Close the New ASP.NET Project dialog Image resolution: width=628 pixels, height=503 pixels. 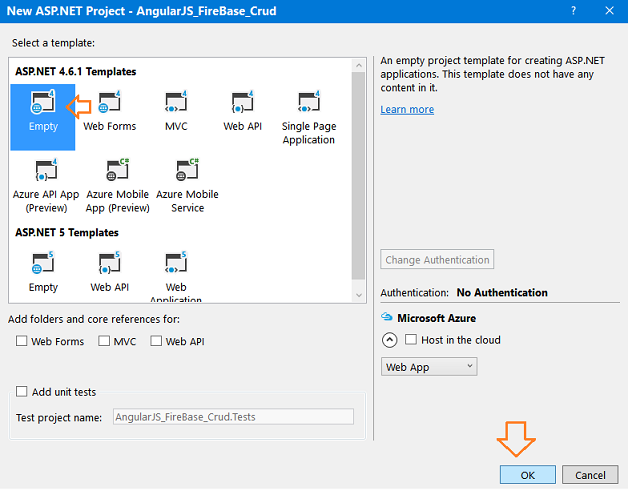click(609, 10)
